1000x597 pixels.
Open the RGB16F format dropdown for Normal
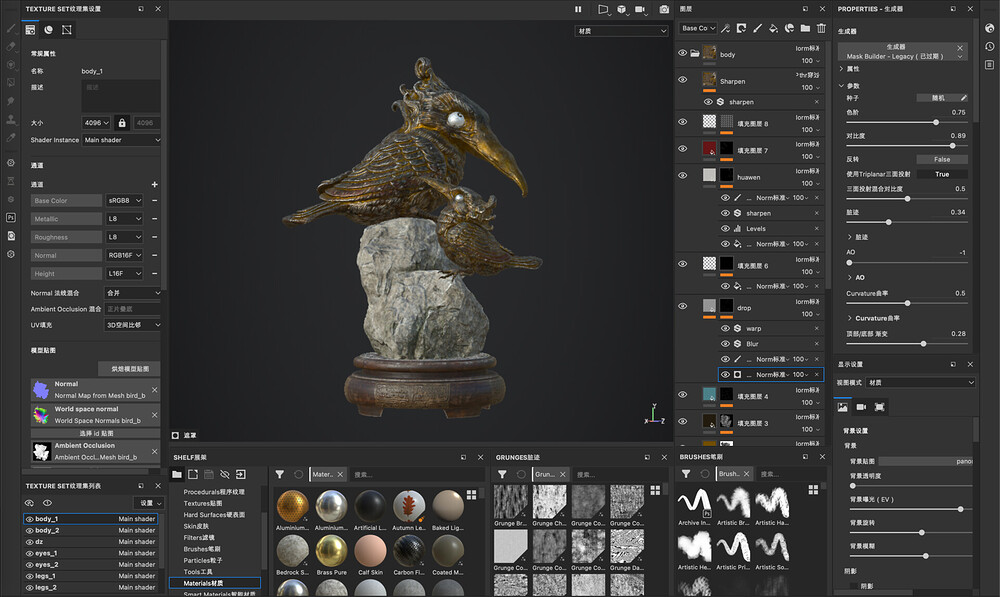click(x=124, y=255)
